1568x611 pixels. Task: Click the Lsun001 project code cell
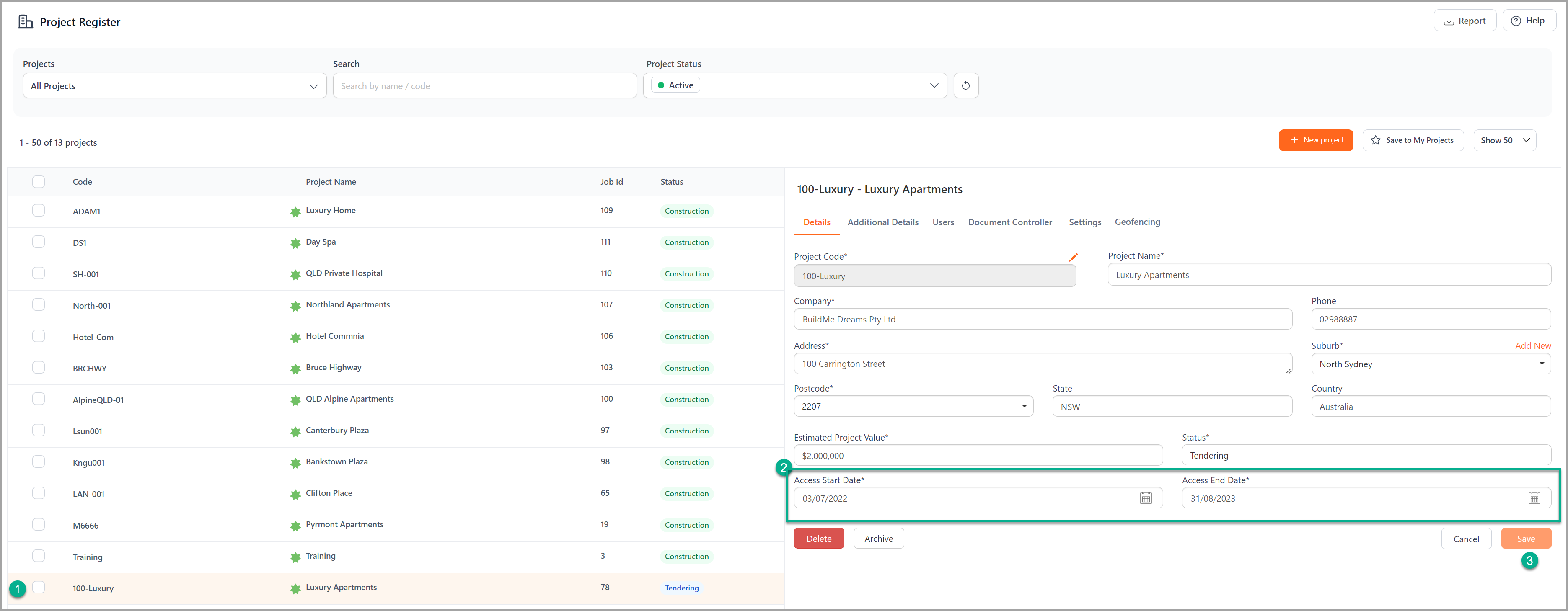(87, 431)
